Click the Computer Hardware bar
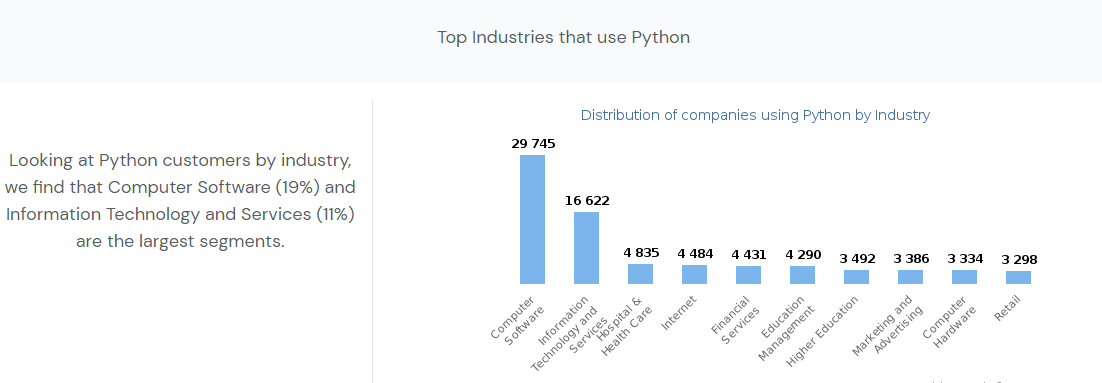The width and height of the screenshot is (1102, 383). pyautogui.click(x=964, y=277)
